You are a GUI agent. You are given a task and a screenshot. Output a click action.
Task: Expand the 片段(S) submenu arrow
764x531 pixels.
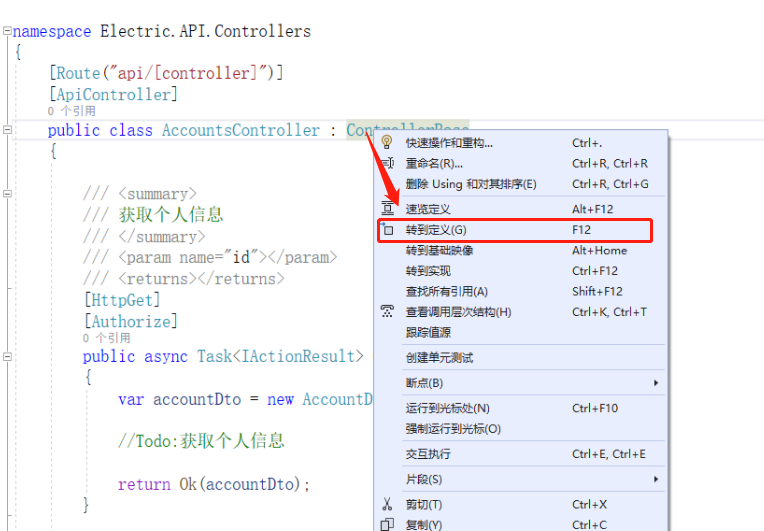click(x=656, y=479)
